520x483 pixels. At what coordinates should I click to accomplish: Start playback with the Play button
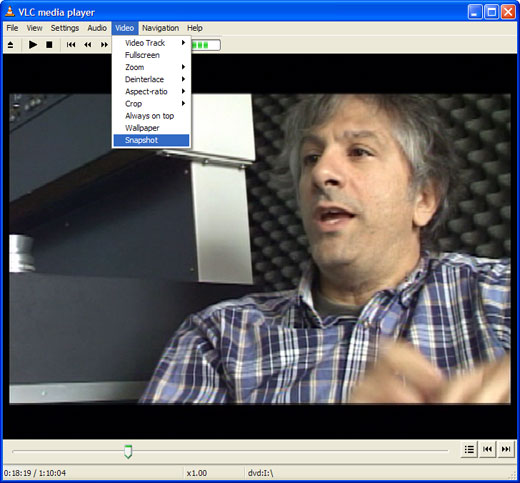[33, 44]
